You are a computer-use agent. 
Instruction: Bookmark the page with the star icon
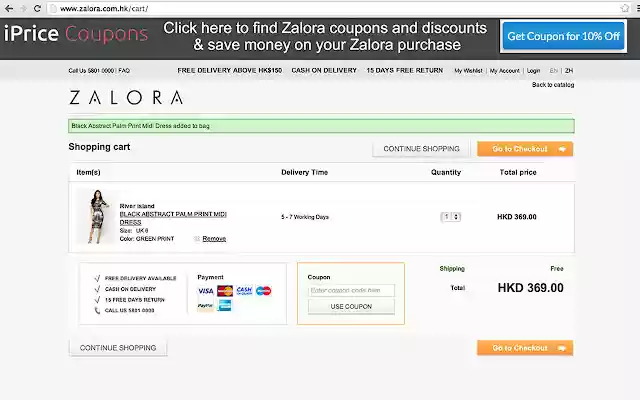coord(624,8)
